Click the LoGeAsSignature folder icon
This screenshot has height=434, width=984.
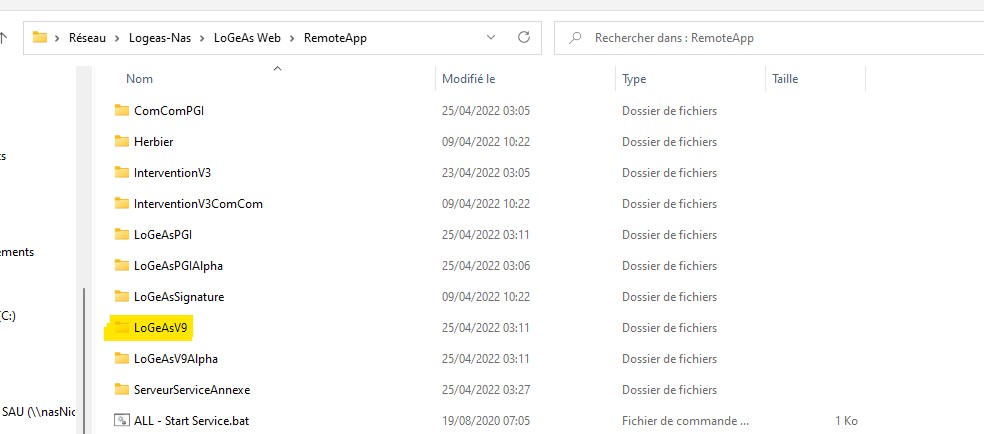[122, 296]
